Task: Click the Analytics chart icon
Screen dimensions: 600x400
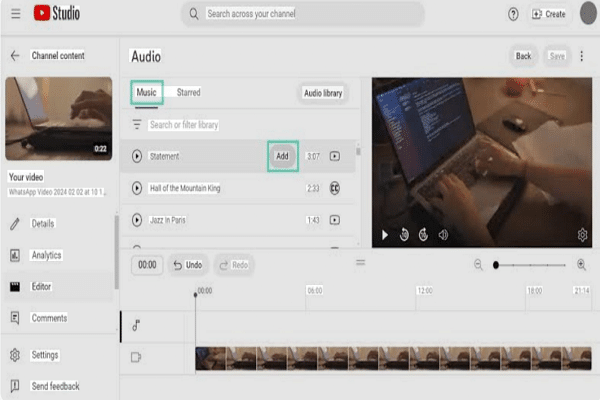Action: coord(15,255)
